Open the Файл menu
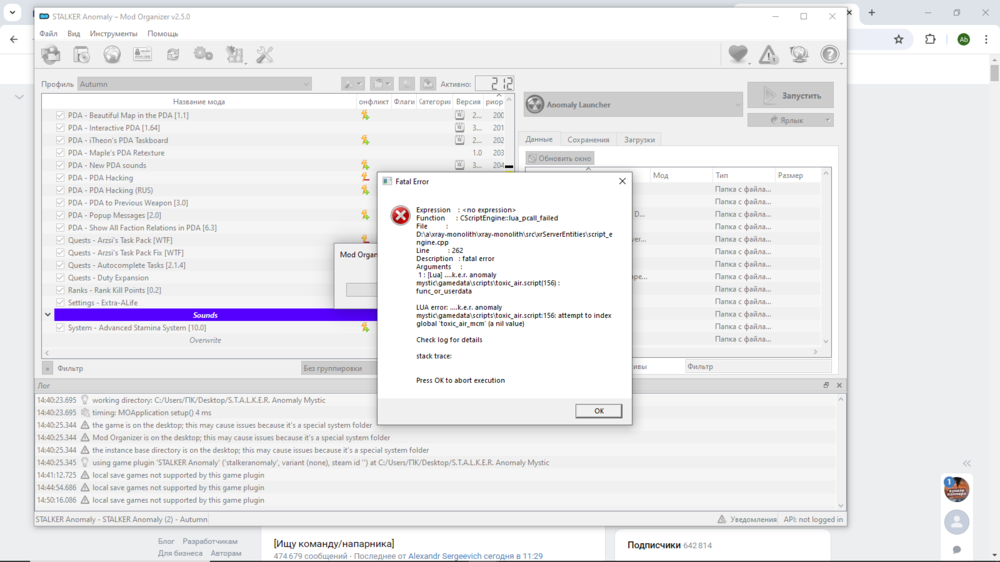Viewport: 1000px width, 562px height. coord(48,34)
